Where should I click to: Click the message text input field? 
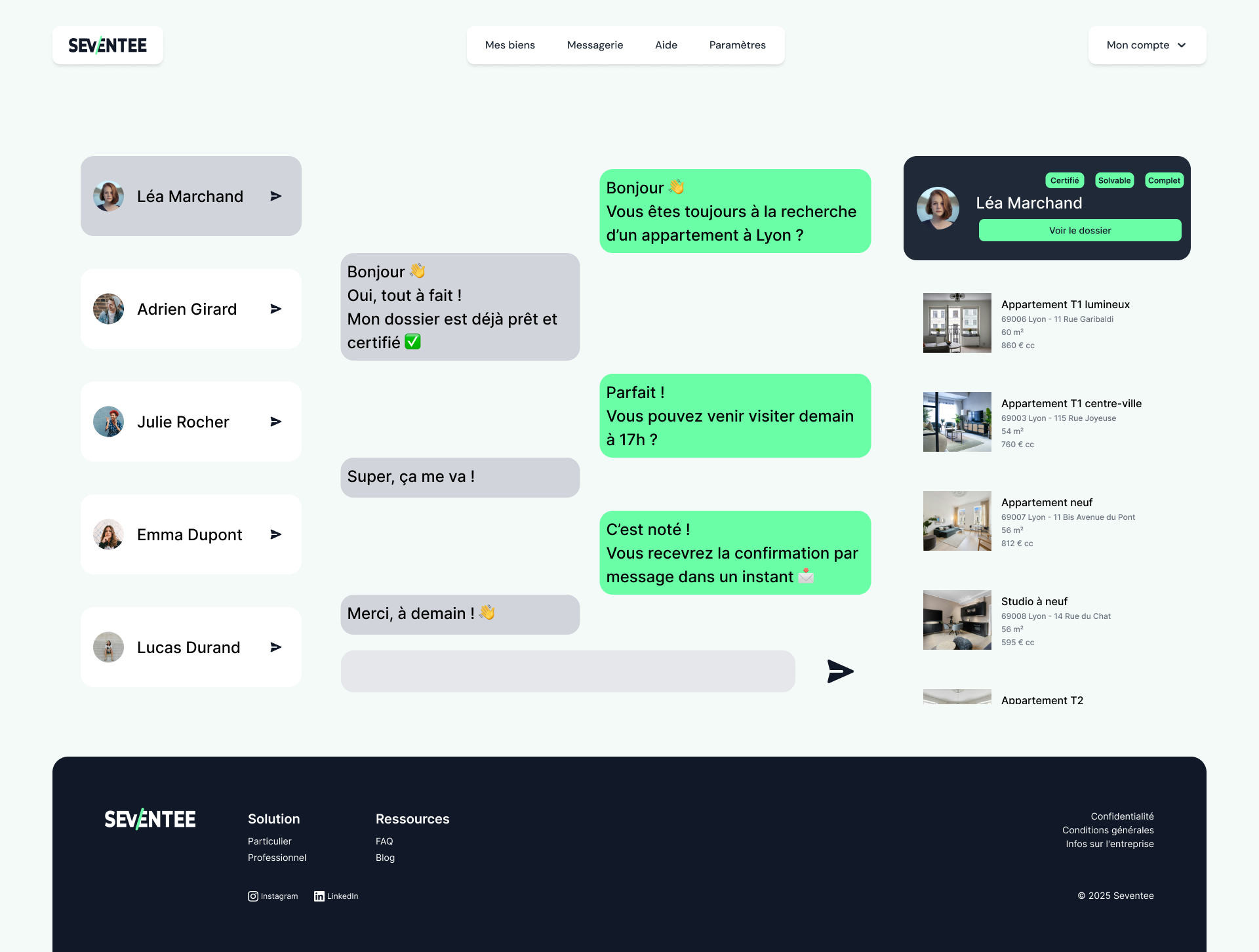[x=568, y=671]
